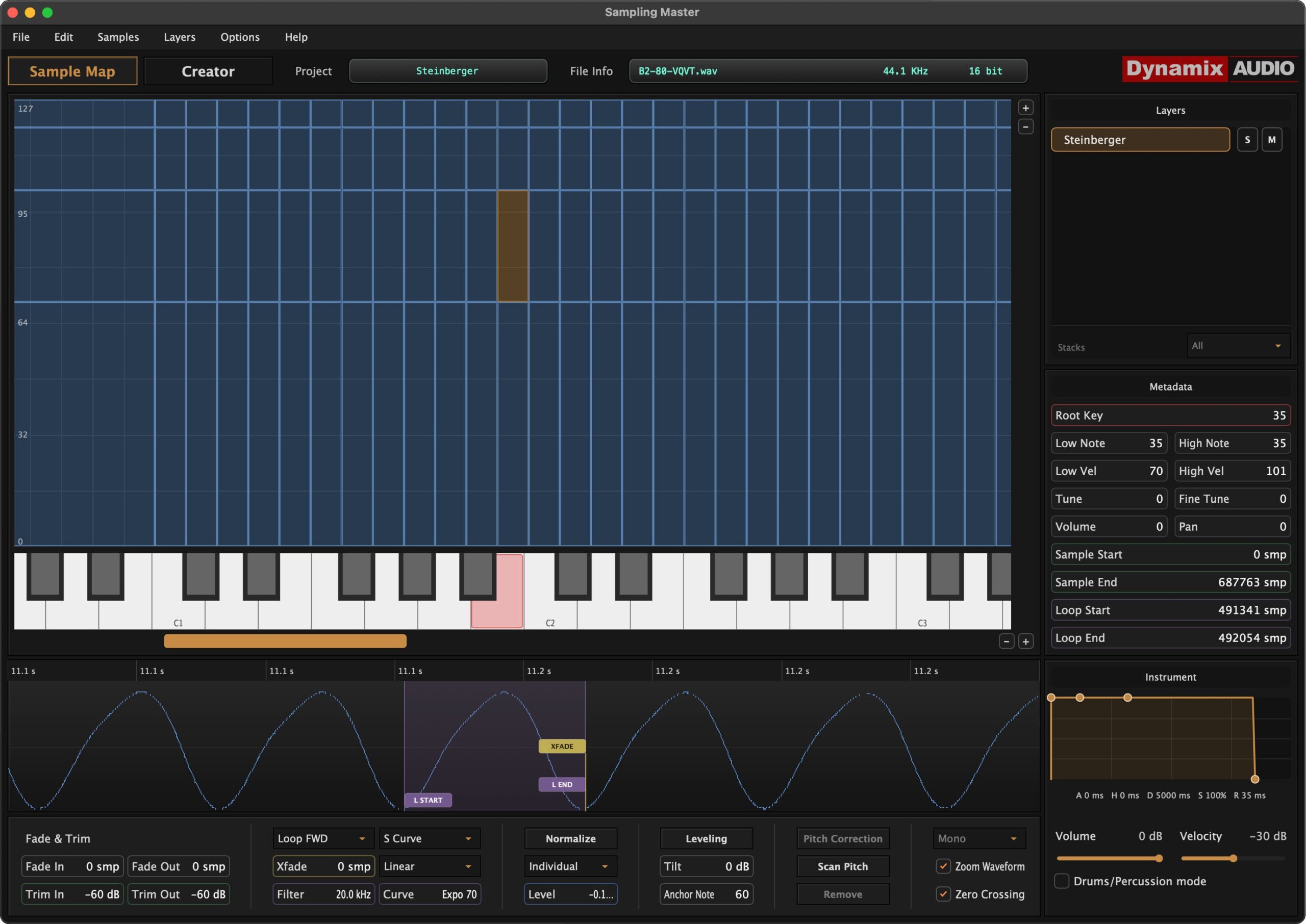Expand the Stacks All dropdown
The width and height of the screenshot is (1306, 924).
click(x=1238, y=346)
